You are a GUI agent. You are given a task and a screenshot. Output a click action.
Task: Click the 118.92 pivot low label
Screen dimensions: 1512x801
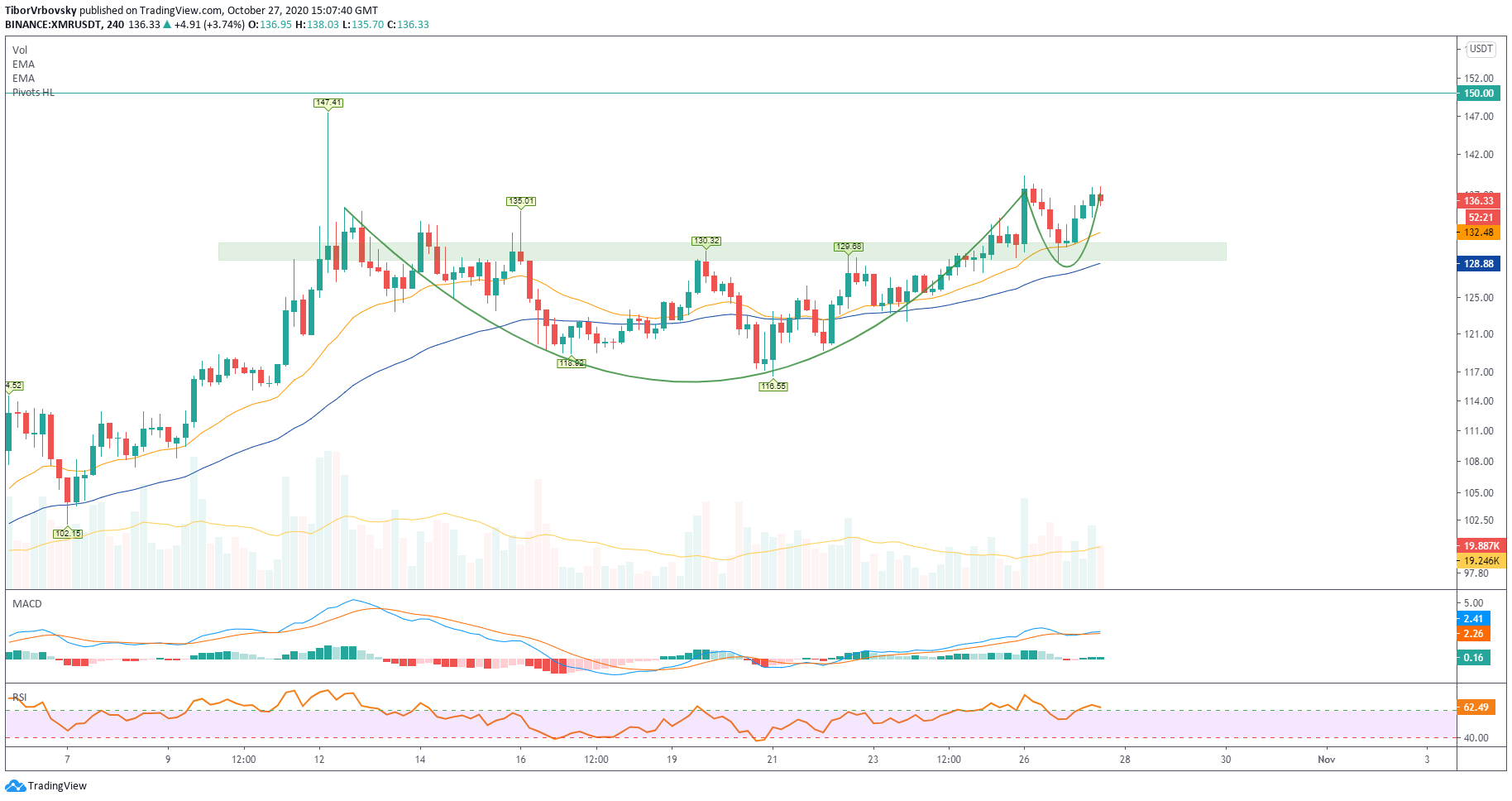(572, 363)
